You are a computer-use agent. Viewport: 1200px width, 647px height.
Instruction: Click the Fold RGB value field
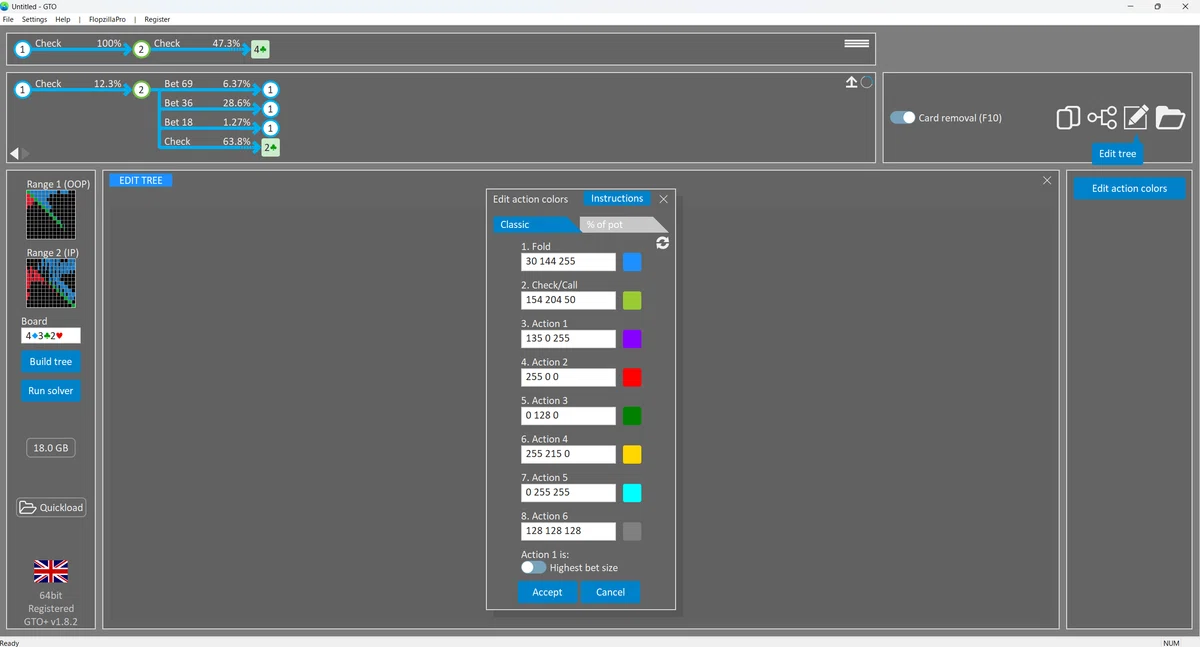[x=568, y=262]
